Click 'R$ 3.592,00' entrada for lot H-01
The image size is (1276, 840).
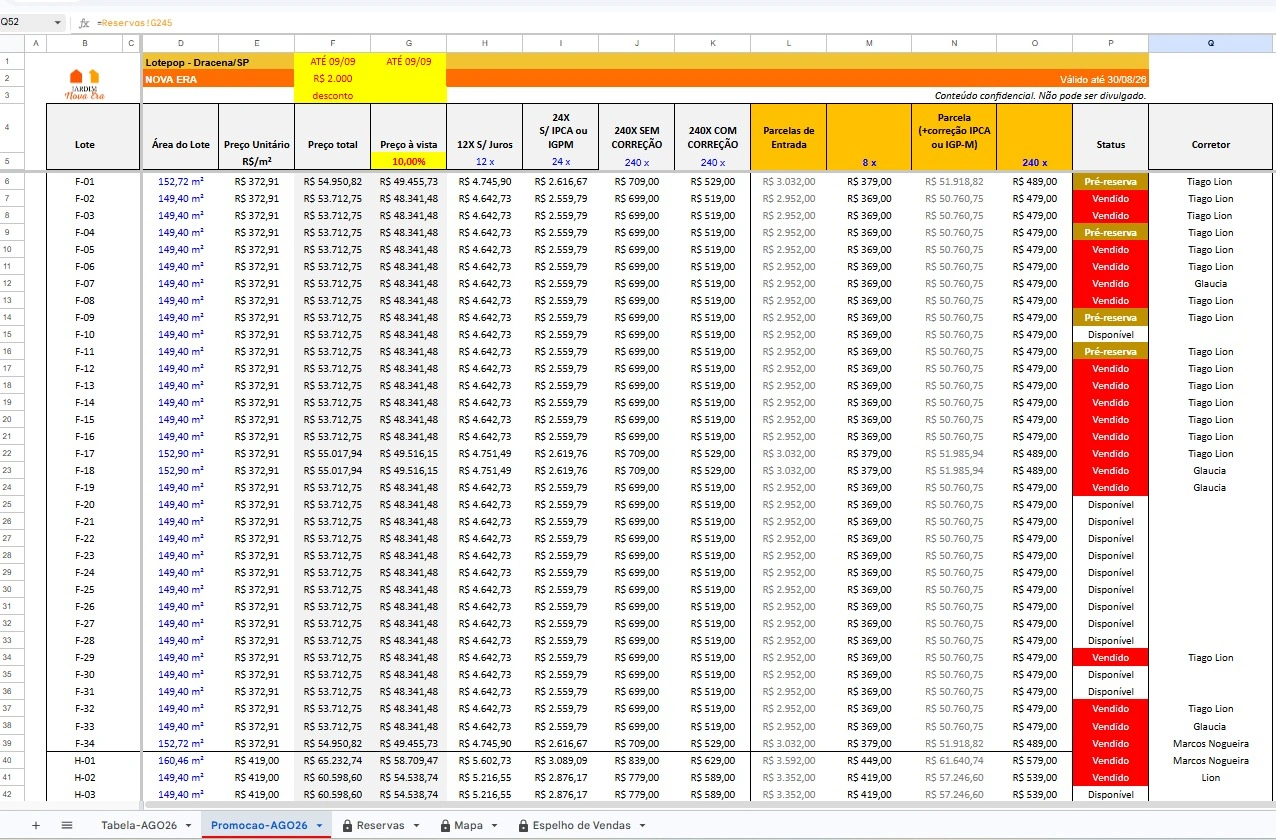pos(789,760)
